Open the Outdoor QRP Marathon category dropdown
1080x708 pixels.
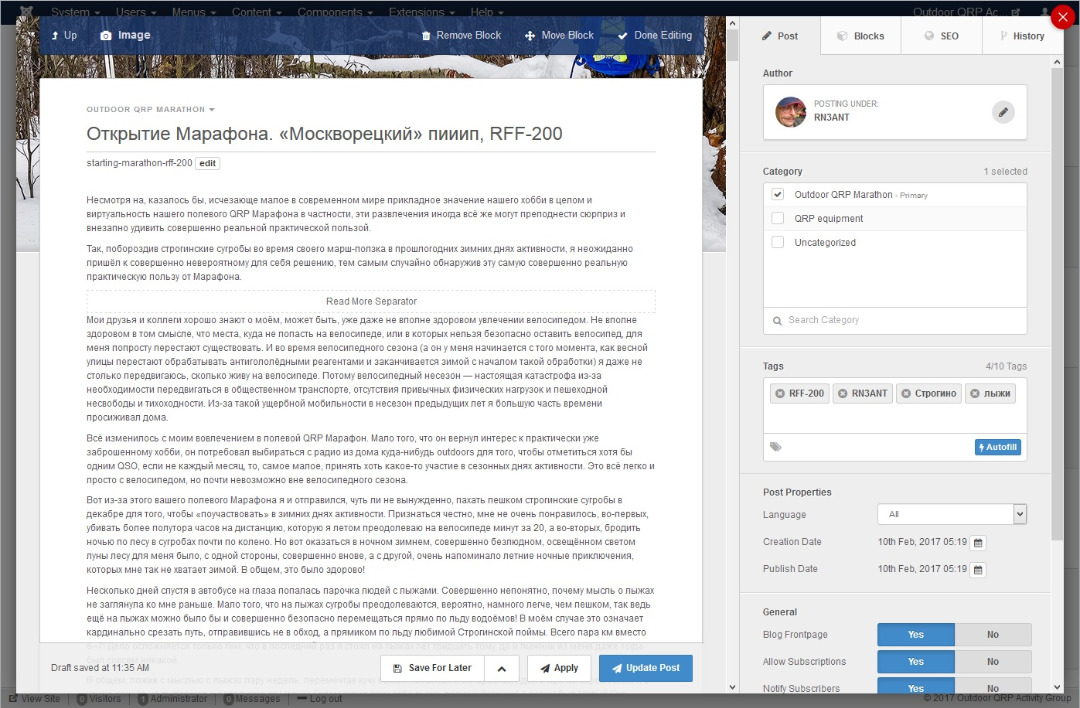tap(150, 109)
